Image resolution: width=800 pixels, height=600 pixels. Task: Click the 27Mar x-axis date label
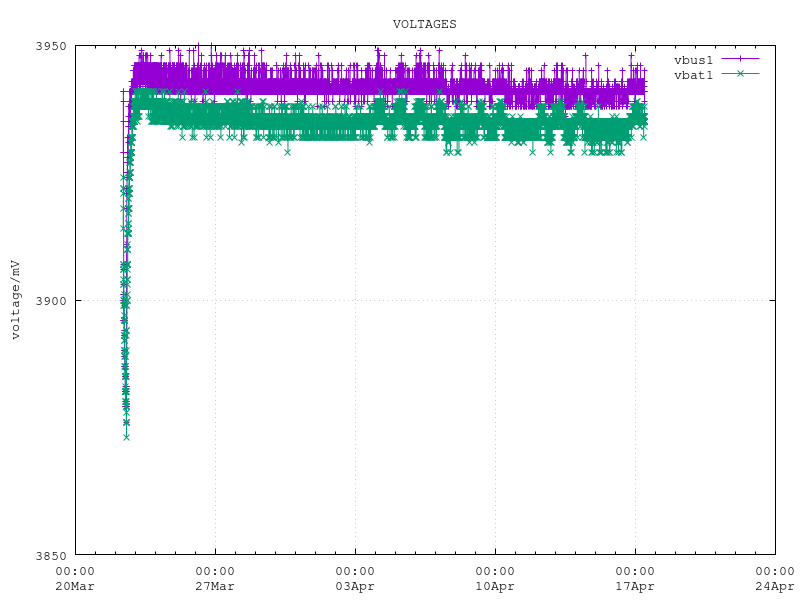(215, 586)
